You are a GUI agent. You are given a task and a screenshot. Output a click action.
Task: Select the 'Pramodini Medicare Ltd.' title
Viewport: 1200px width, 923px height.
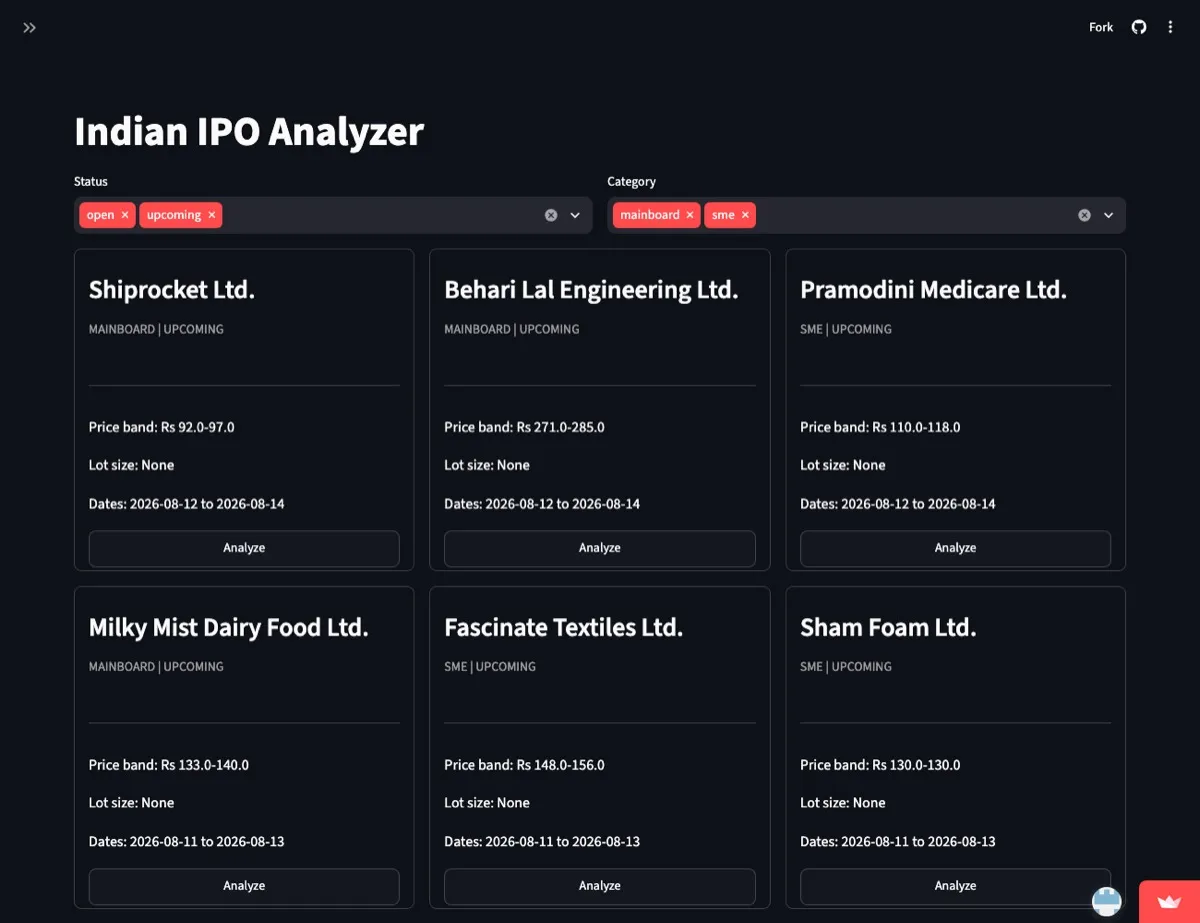933,290
